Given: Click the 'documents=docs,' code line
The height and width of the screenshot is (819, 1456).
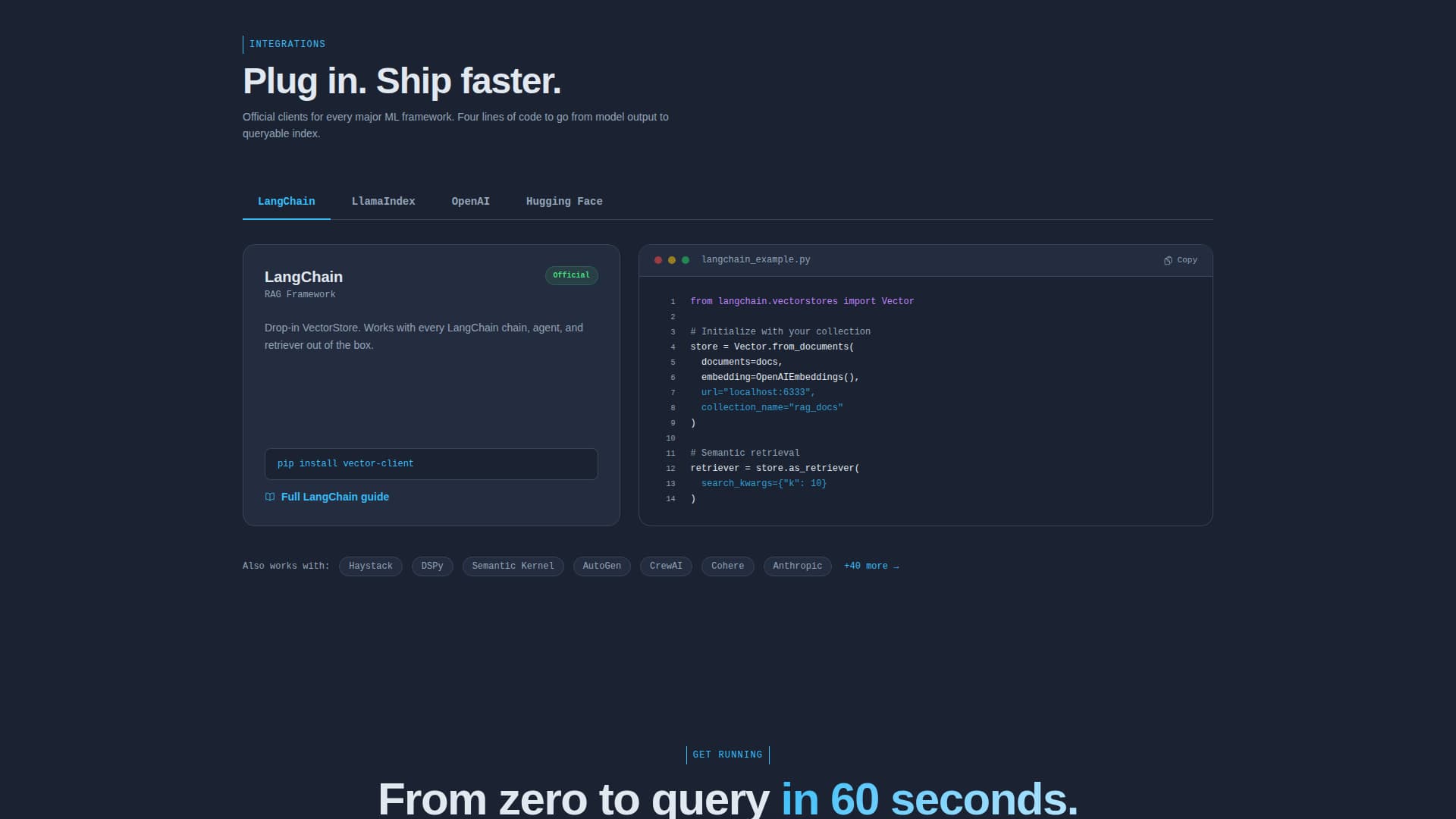Looking at the screenshot, I should point(742,362).
